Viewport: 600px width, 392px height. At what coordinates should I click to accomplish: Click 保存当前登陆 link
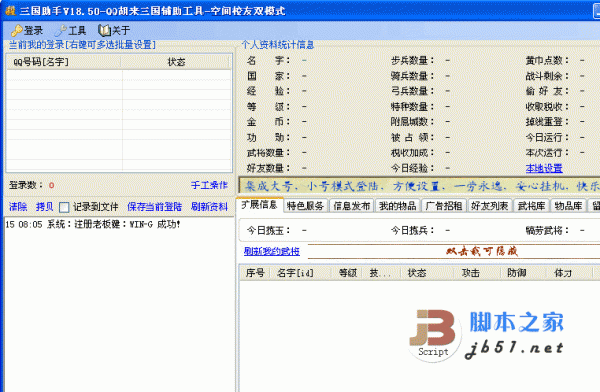[x=155, y=207]
